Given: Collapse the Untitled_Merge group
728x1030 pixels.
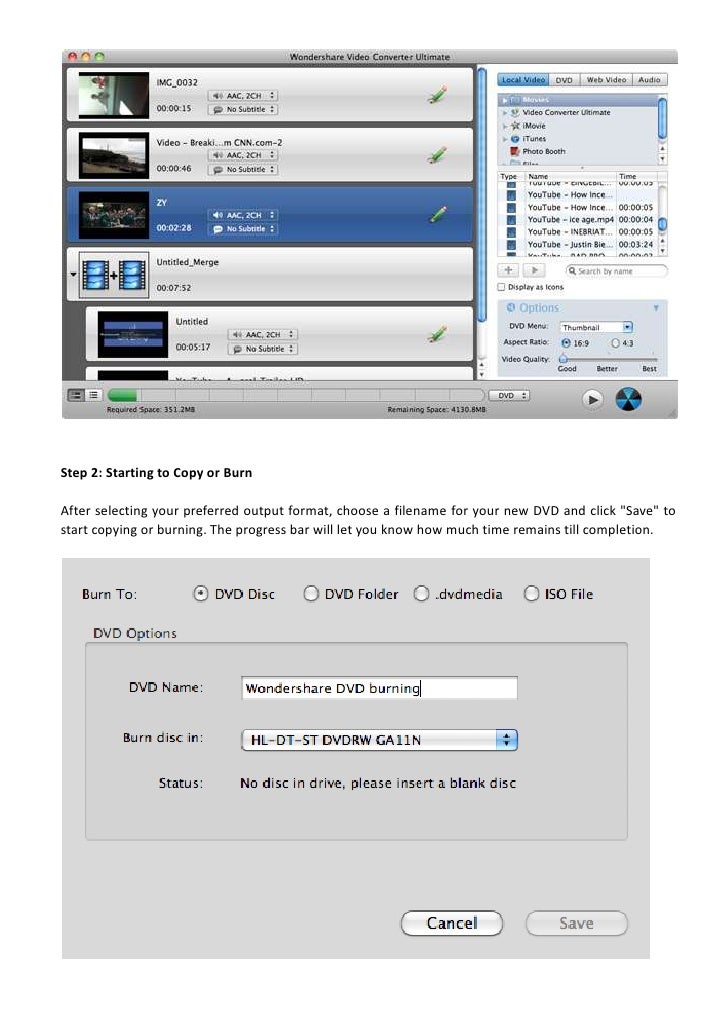Looking at the screenshot, I should click(x=73, y=275).
